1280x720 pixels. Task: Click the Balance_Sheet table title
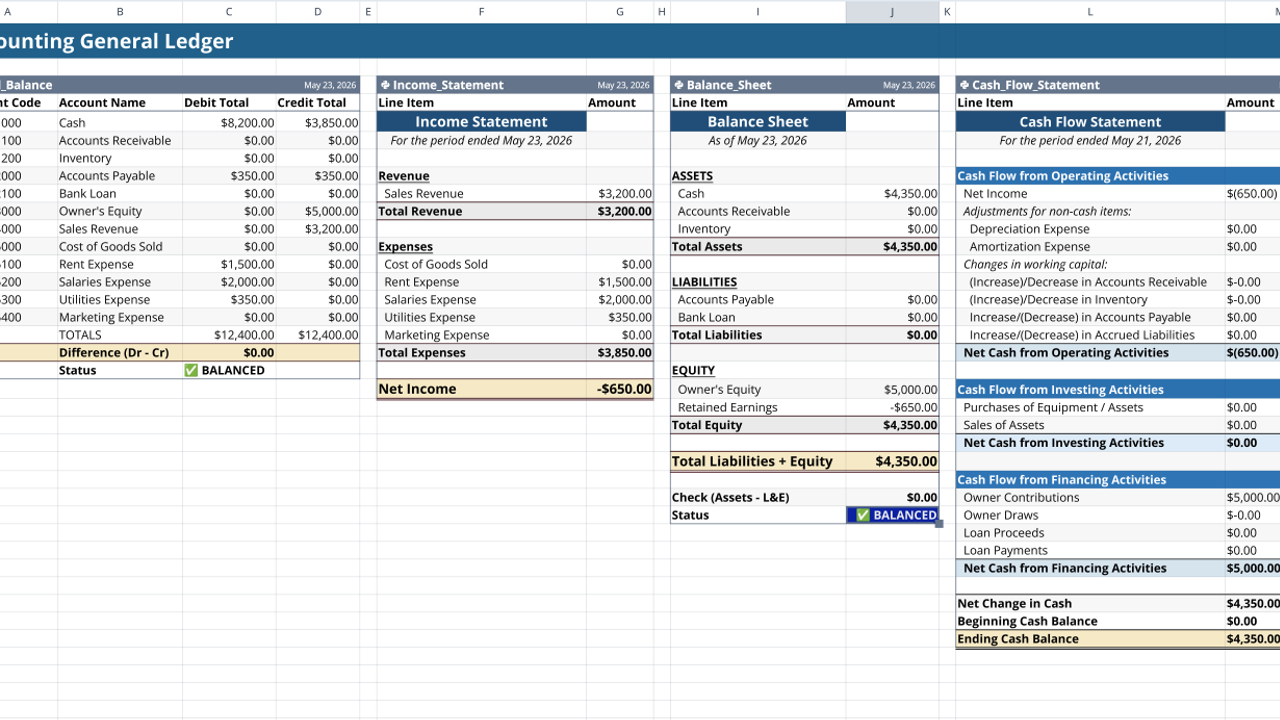(728, 85)
